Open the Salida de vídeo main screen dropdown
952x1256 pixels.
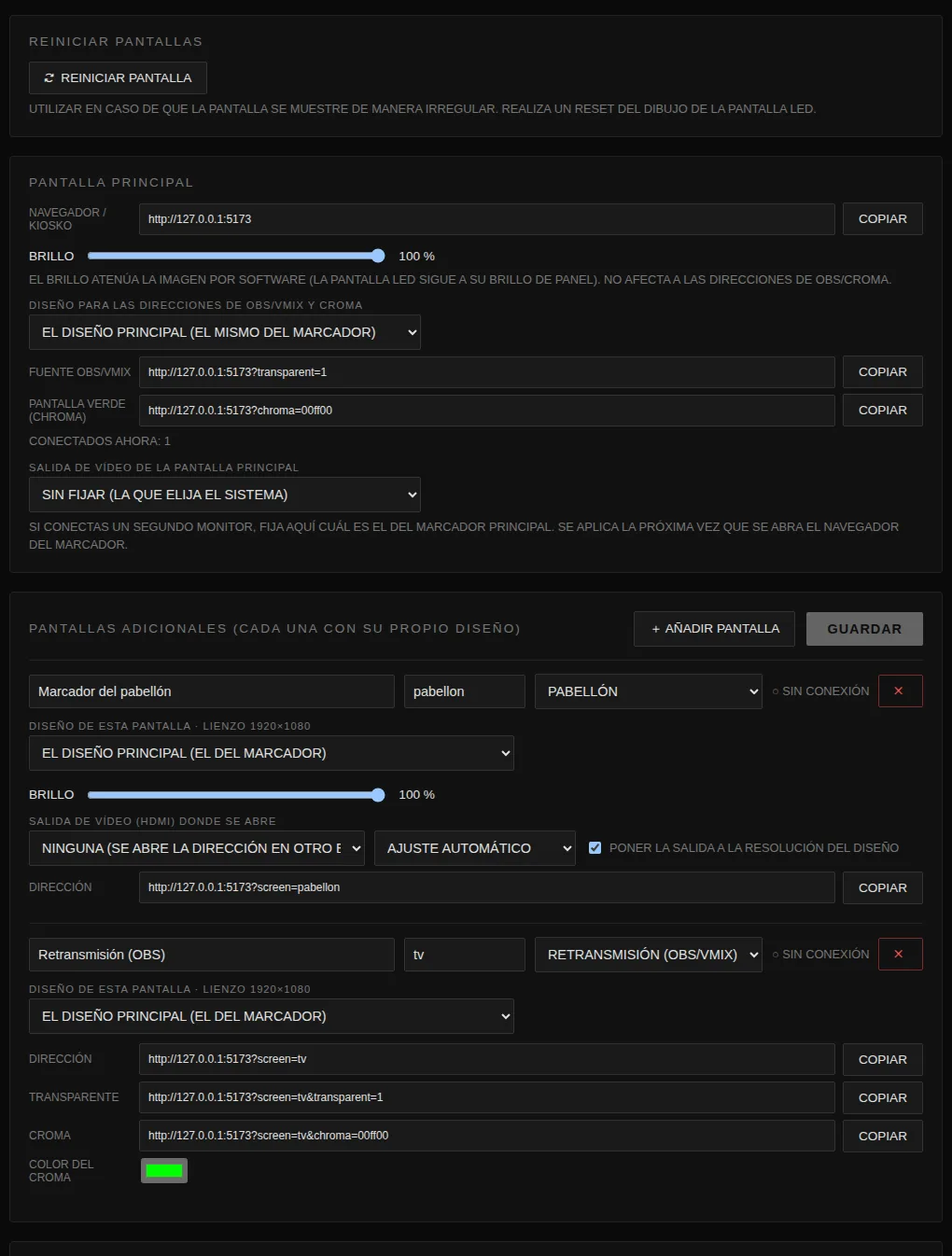pos(225,495)
